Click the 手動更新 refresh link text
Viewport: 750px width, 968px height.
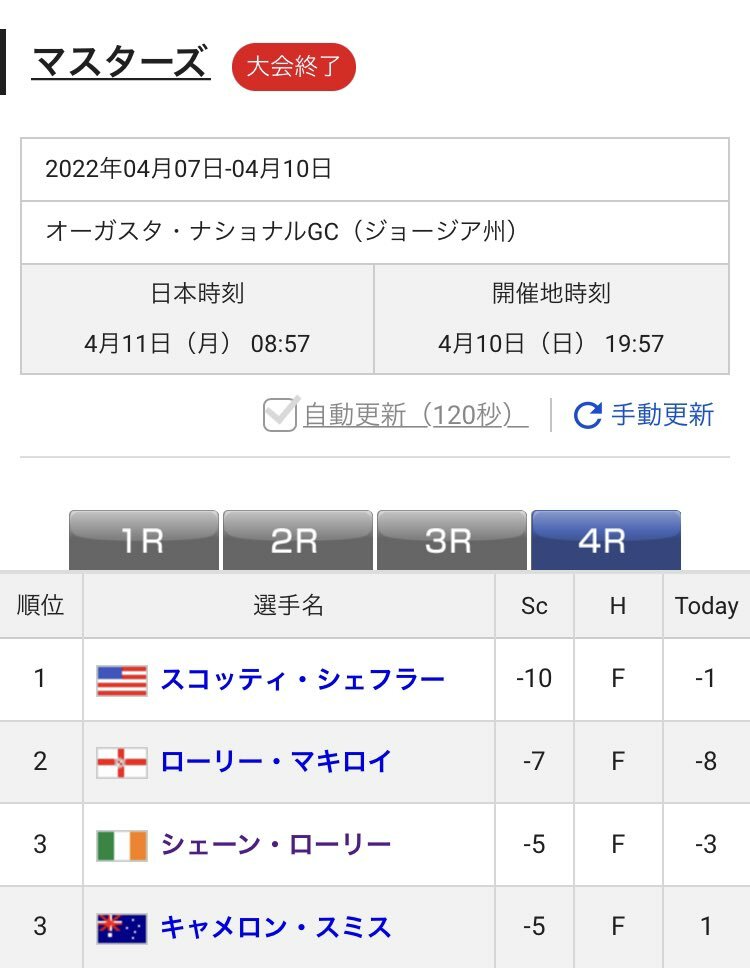point(662,414)
